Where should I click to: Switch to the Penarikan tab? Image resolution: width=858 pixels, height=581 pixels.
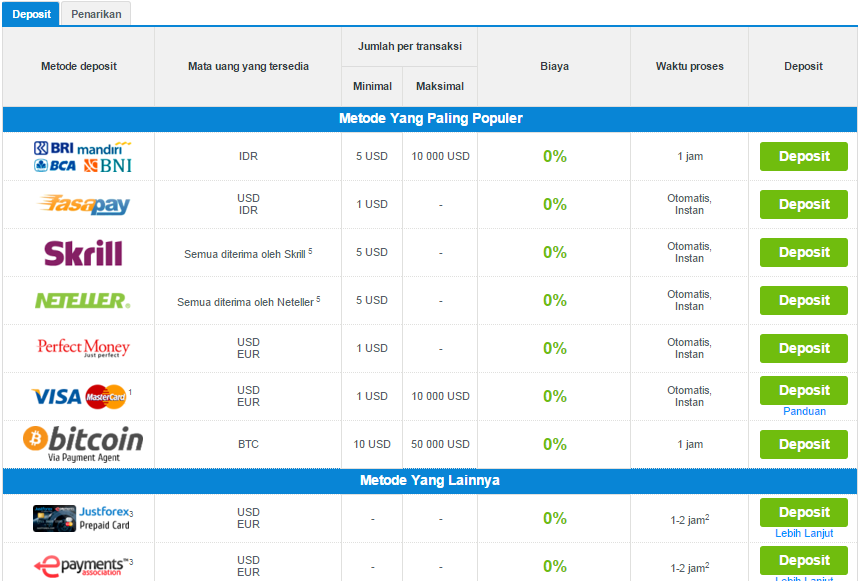(x=96, y=14)
